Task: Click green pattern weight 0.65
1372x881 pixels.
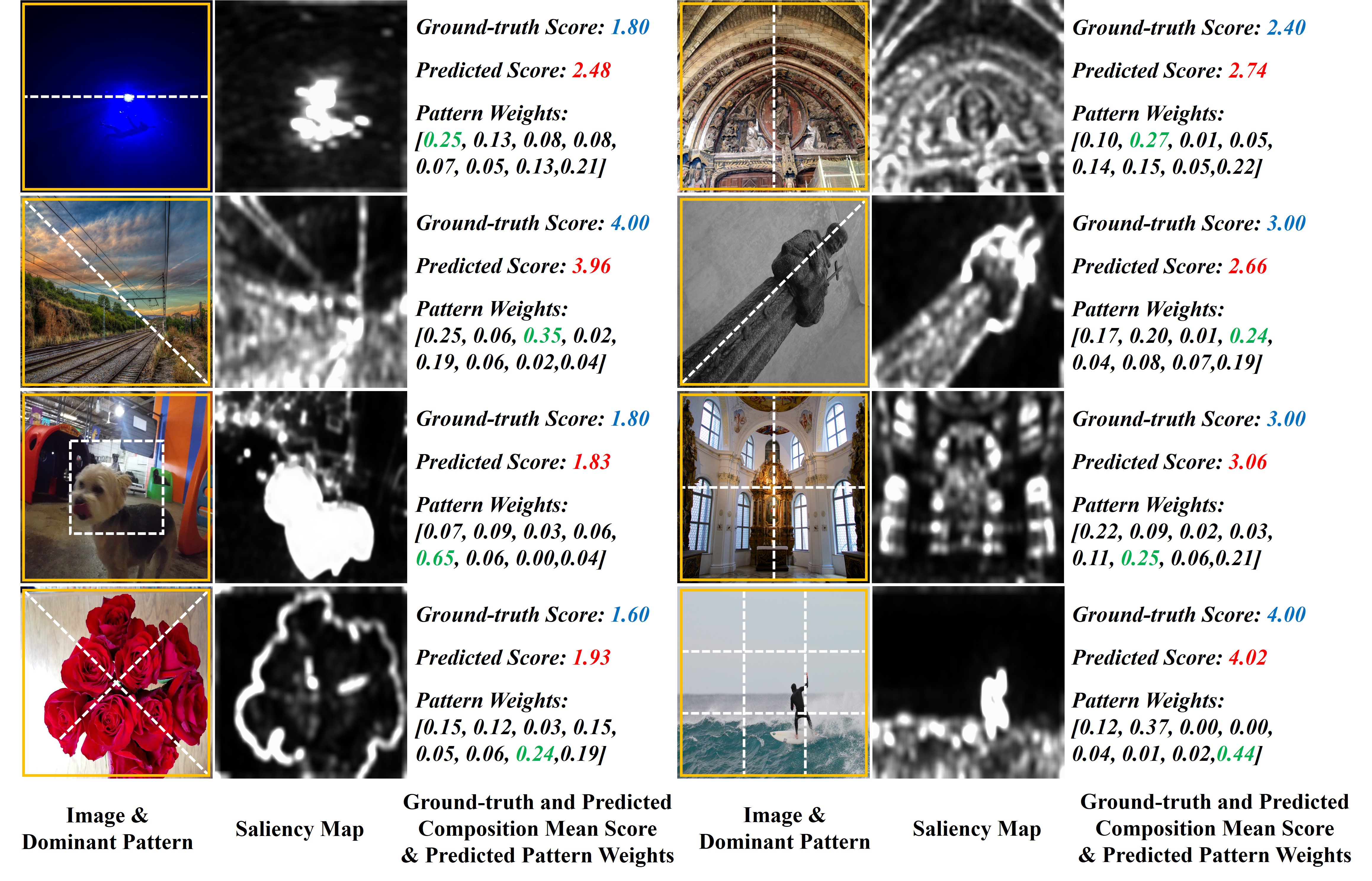Action: coord(435,558)
